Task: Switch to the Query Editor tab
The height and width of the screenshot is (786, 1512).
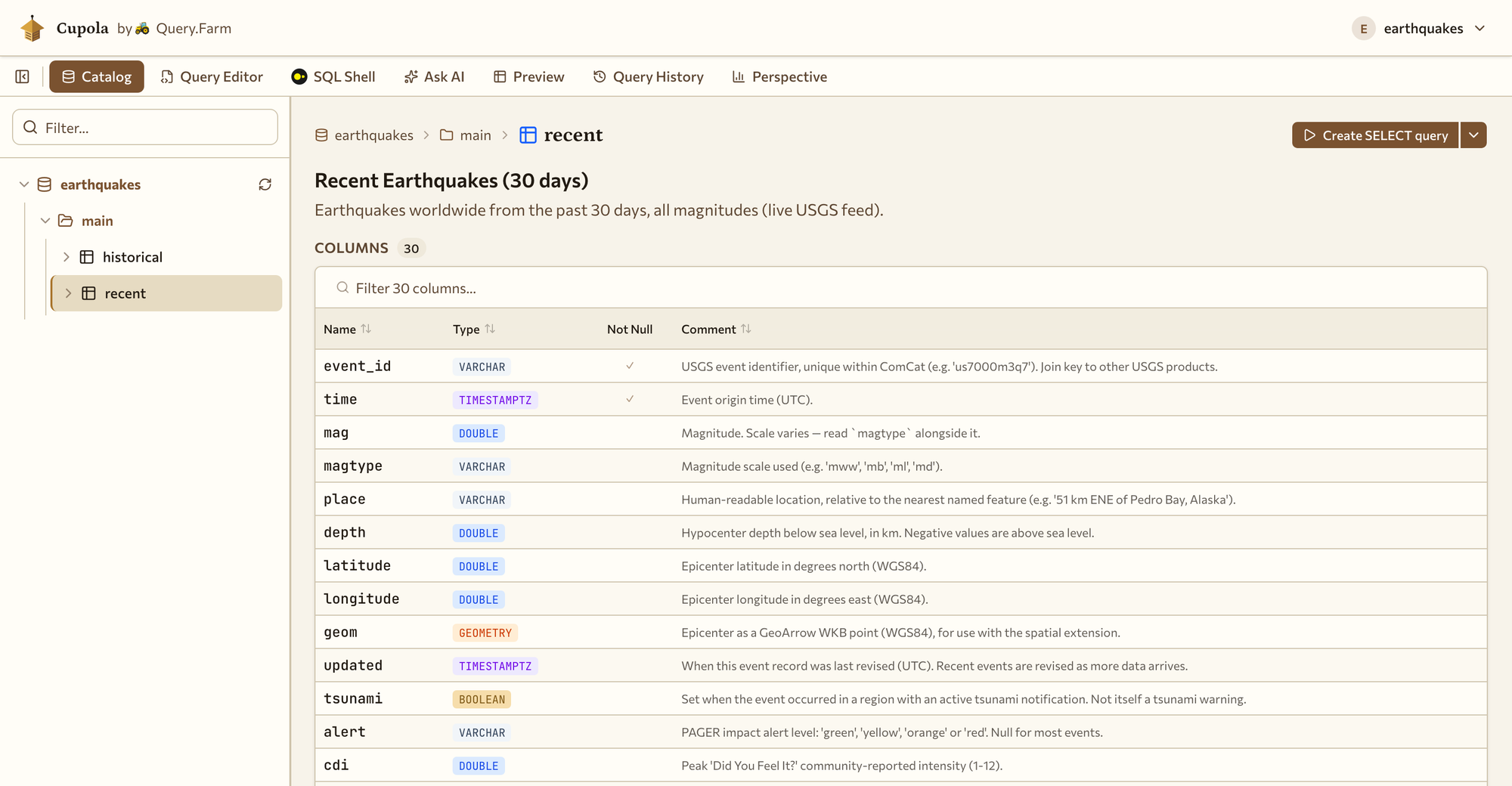Action: click(x=212, y=76)
